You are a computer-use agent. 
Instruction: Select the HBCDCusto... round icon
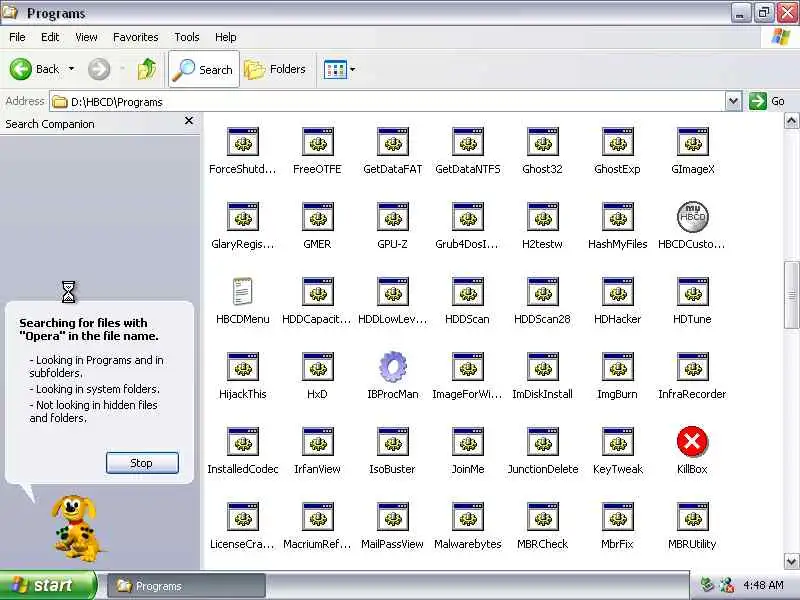693,216
